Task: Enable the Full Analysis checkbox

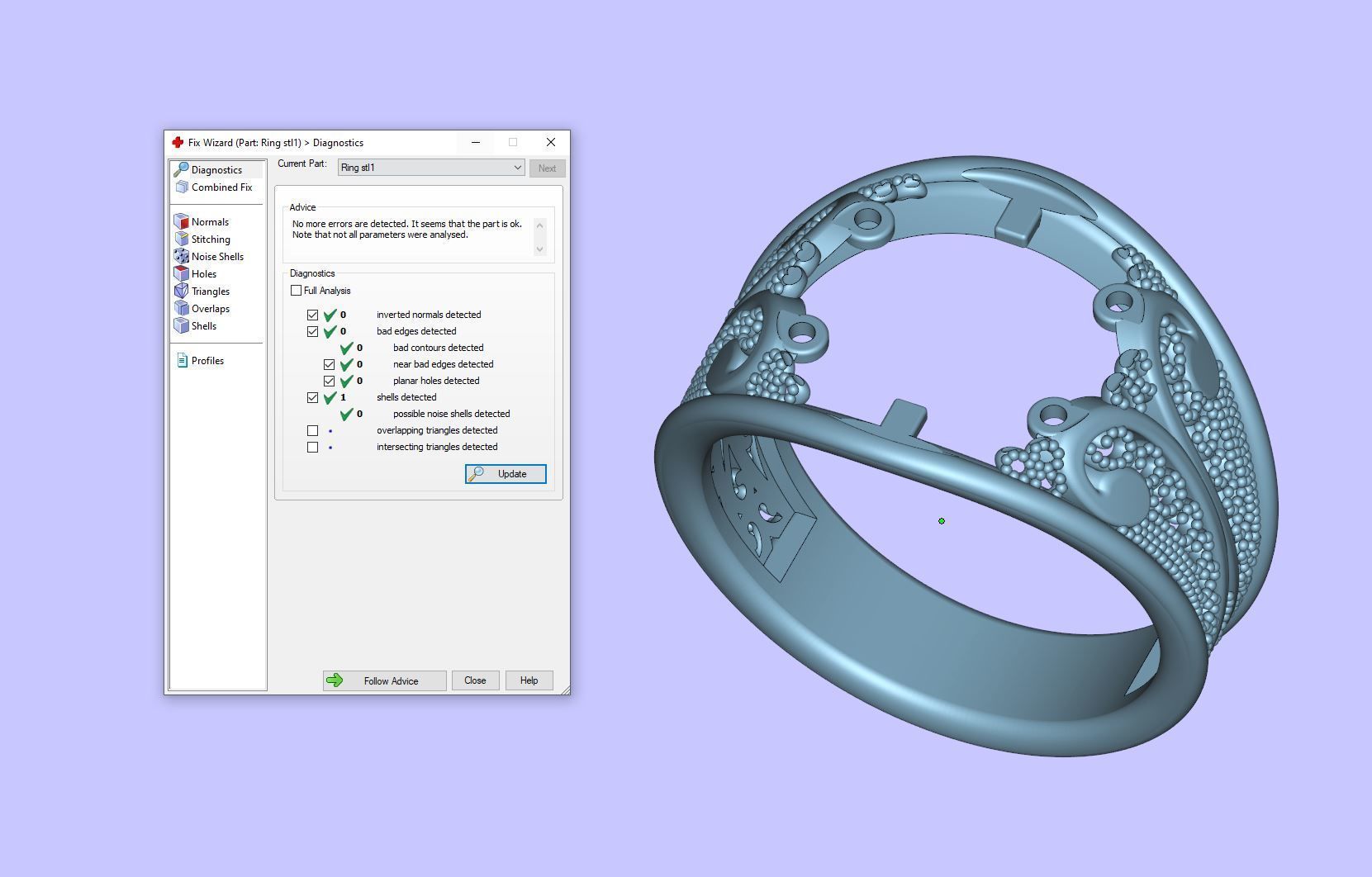Action: pos(296,291)
